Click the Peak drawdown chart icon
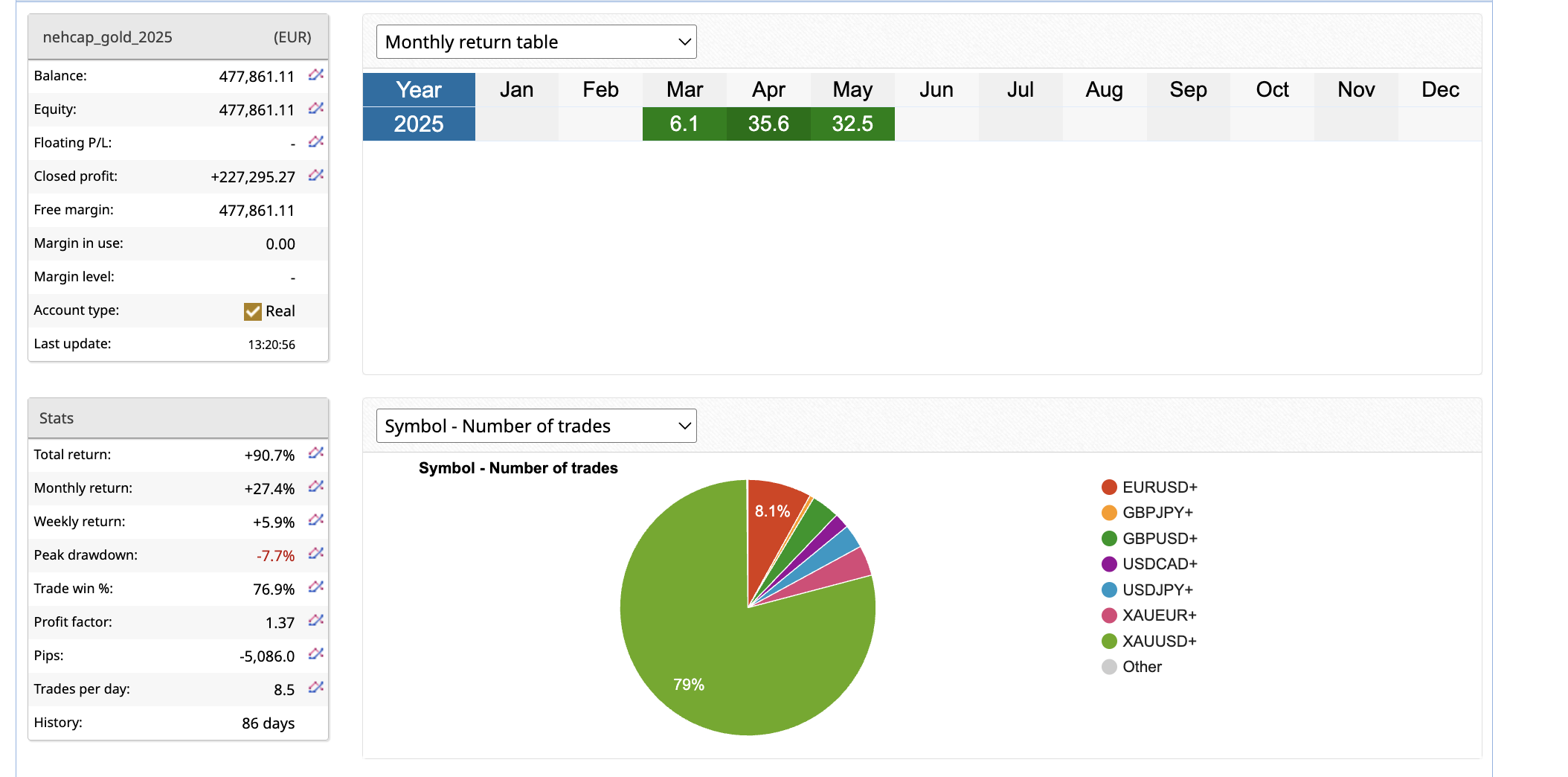Image resolution: width=1568 pixels, height=777 pixels. pos(316,554)
